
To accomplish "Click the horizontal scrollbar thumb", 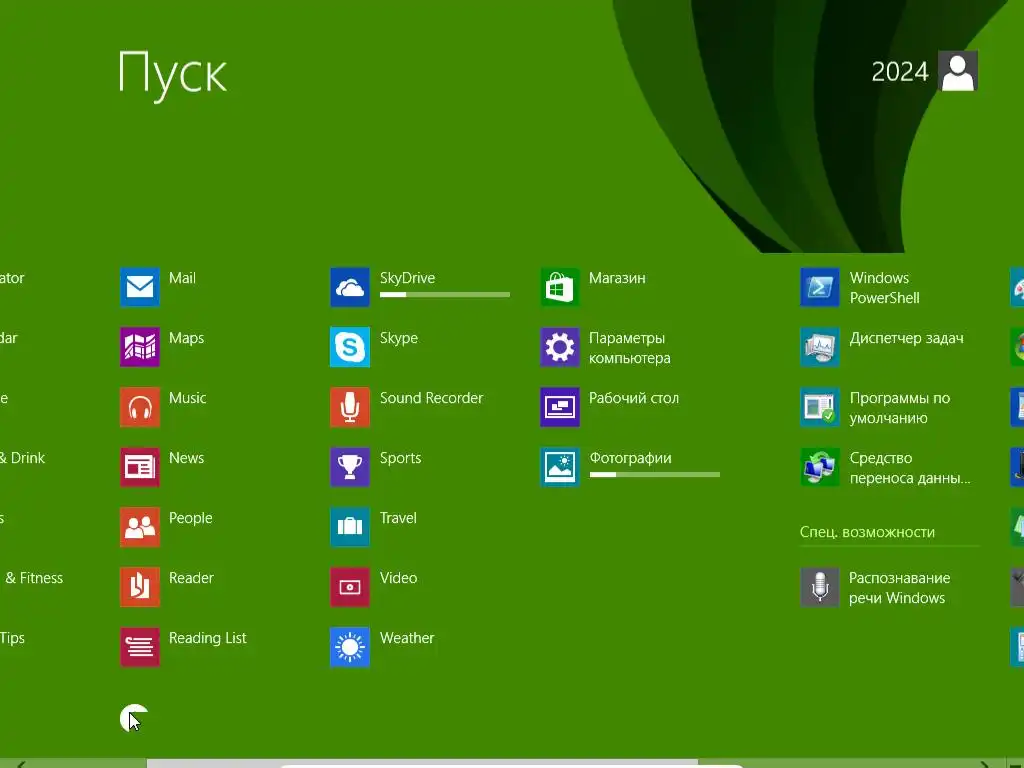I will click(423, 763).
